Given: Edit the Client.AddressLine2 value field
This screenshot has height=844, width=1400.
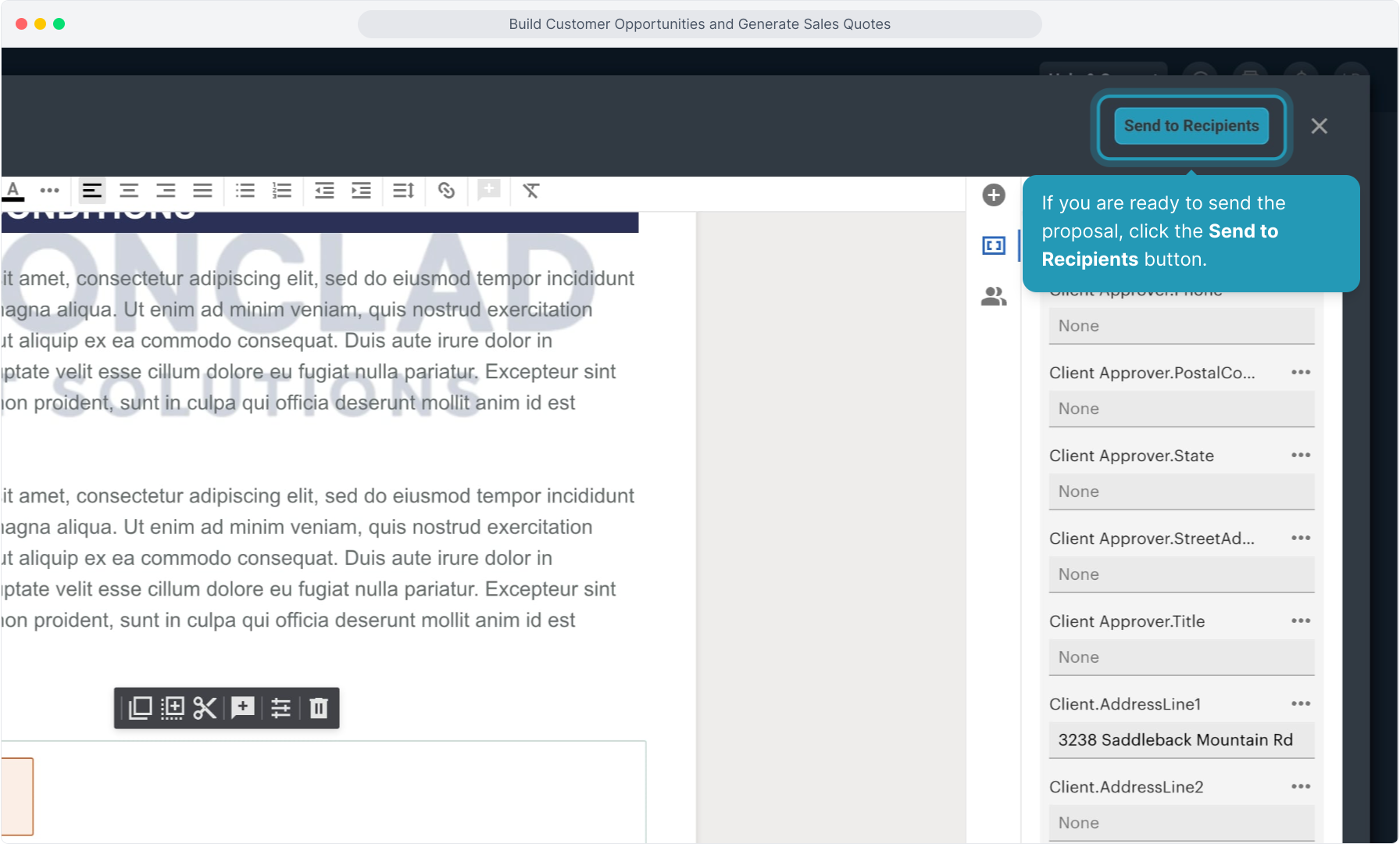Looking at the screenshot, I should coord(1181,823).
